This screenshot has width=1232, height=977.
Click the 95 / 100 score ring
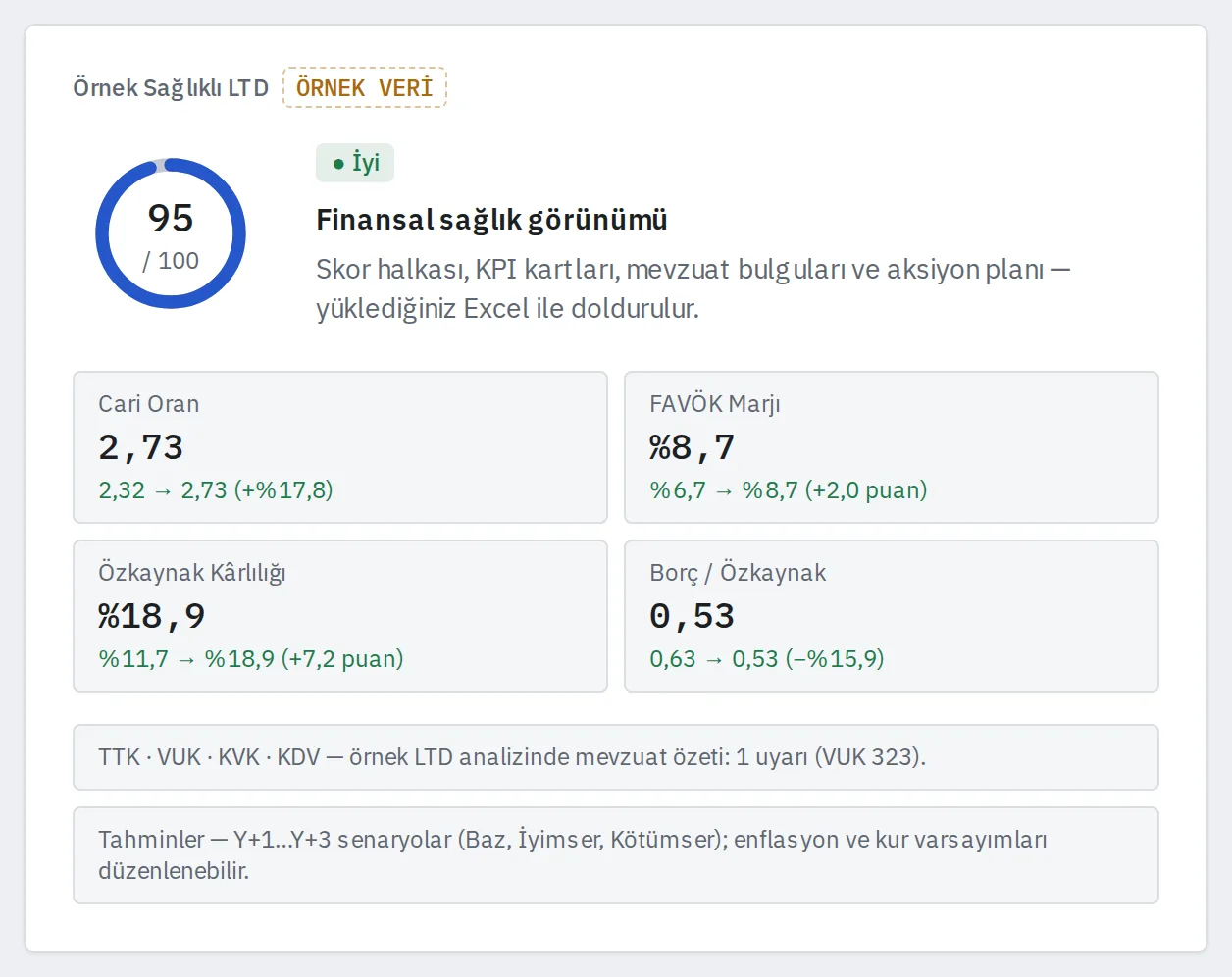pyautogui.click(x=171, y=233)
